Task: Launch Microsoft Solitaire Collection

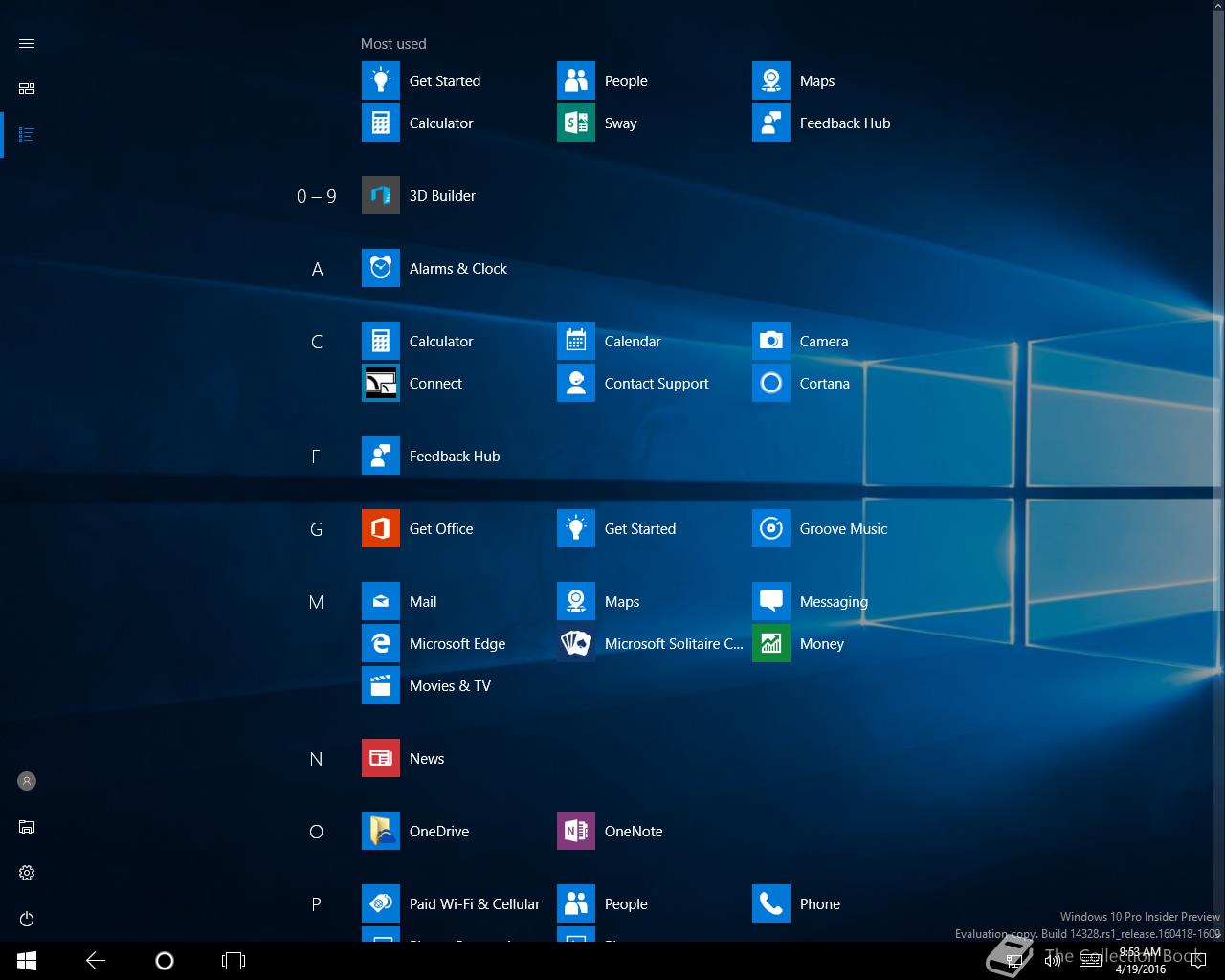Action: [x=651, y=644]
